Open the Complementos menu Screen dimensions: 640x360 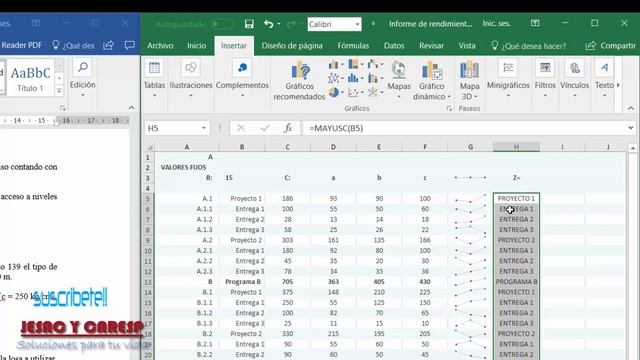click(x=242, y=79)
